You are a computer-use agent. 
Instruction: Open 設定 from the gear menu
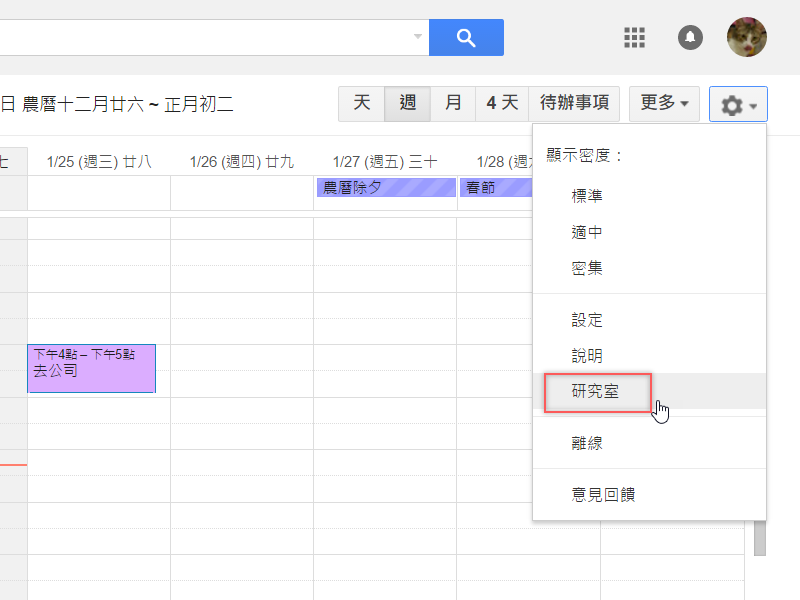click(x=587, y=320)
